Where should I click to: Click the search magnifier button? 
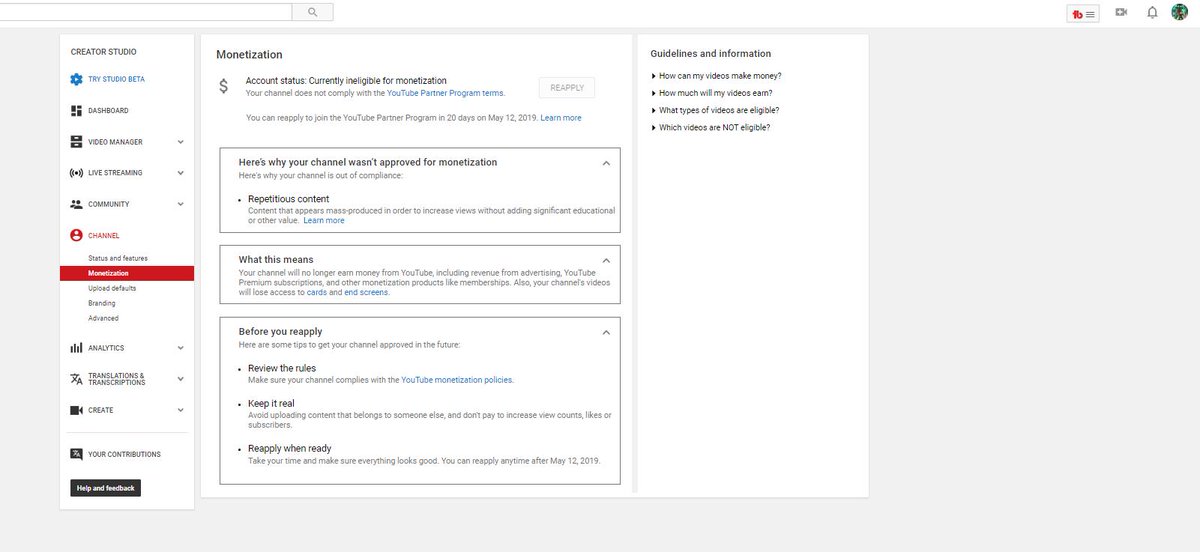[x=312, y=12]
